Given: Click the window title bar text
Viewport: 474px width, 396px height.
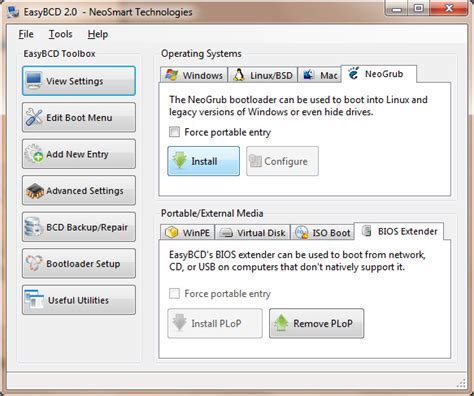Looking at the screenshot, I should coord(108,12).
